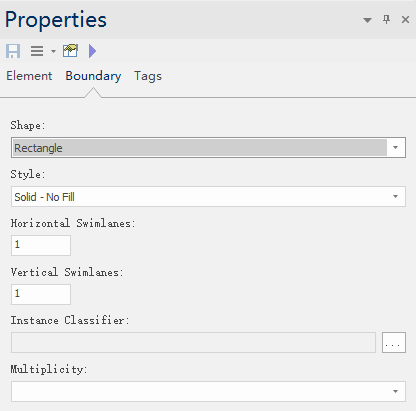Expand the Style dropdown arrow
This screenshot has width=416, height=411.
click(x=396, y=196)
